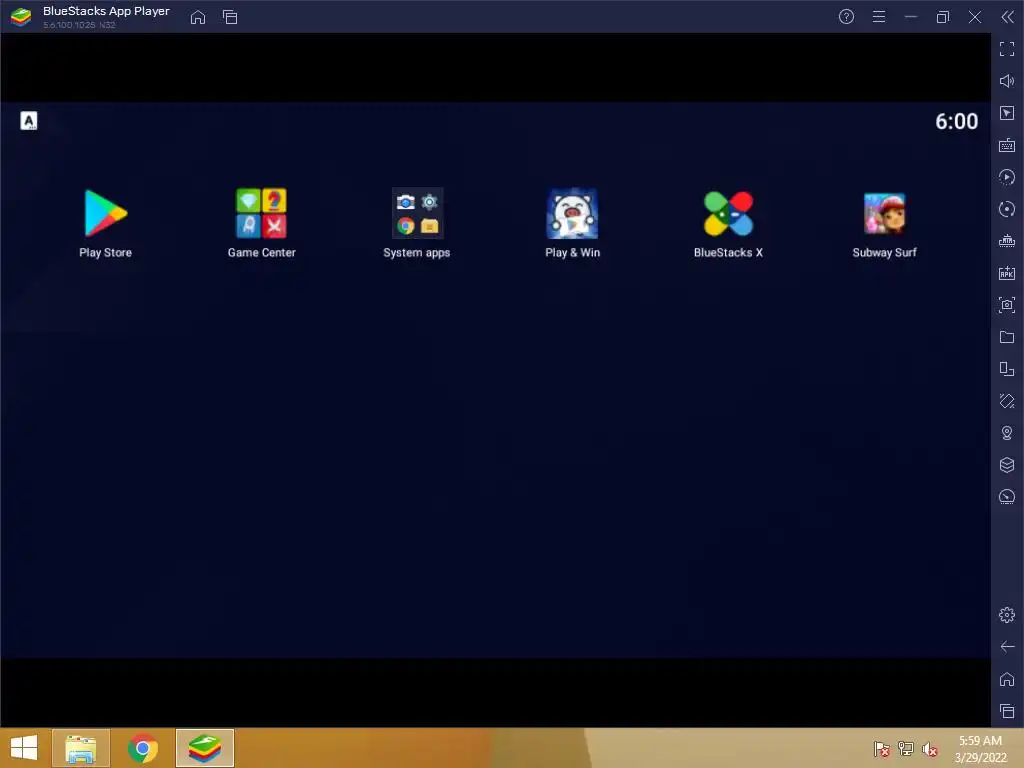
Task: Enter fullscreen mode from sidebar
Action: tap(1007, 49)
